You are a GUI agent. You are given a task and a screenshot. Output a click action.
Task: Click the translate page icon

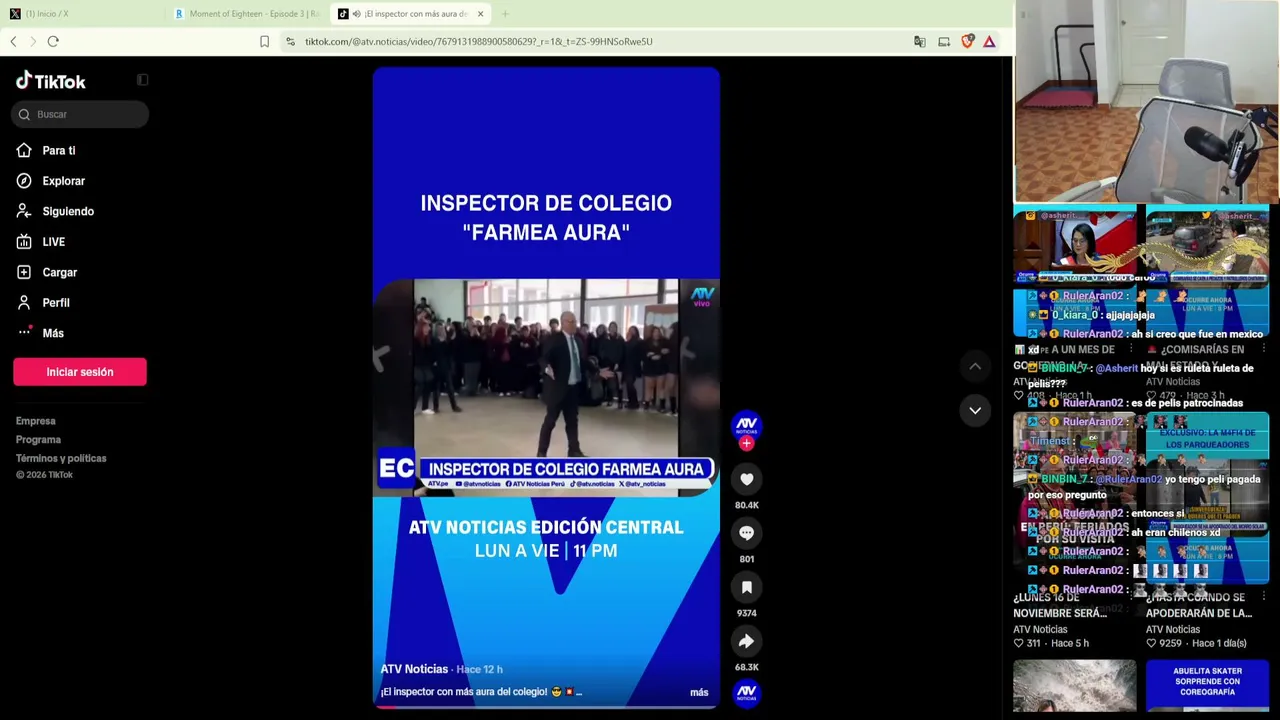pyautogui.click(x=920, y=41)
